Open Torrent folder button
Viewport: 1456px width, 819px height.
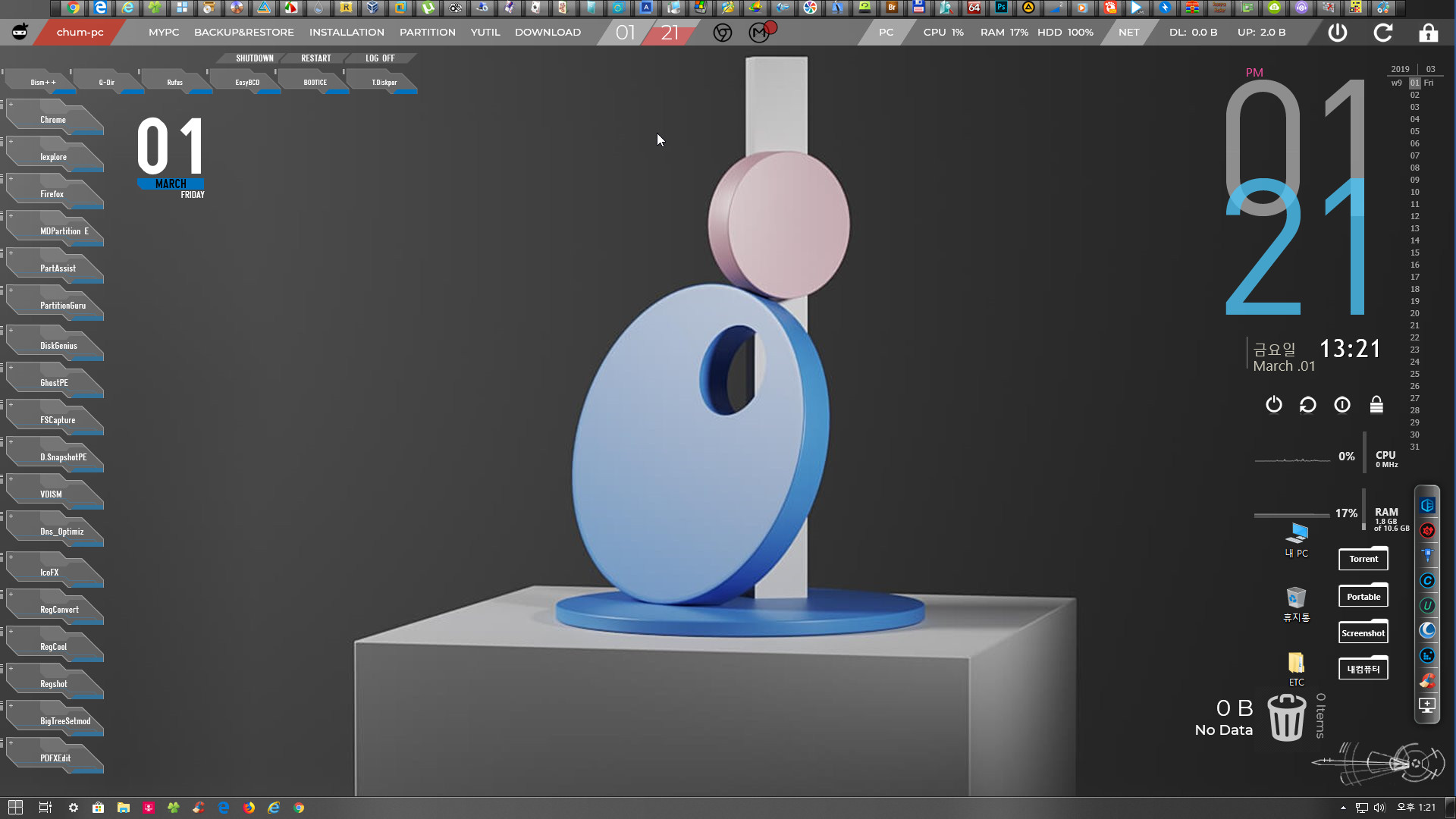(x=1363, y=559)
